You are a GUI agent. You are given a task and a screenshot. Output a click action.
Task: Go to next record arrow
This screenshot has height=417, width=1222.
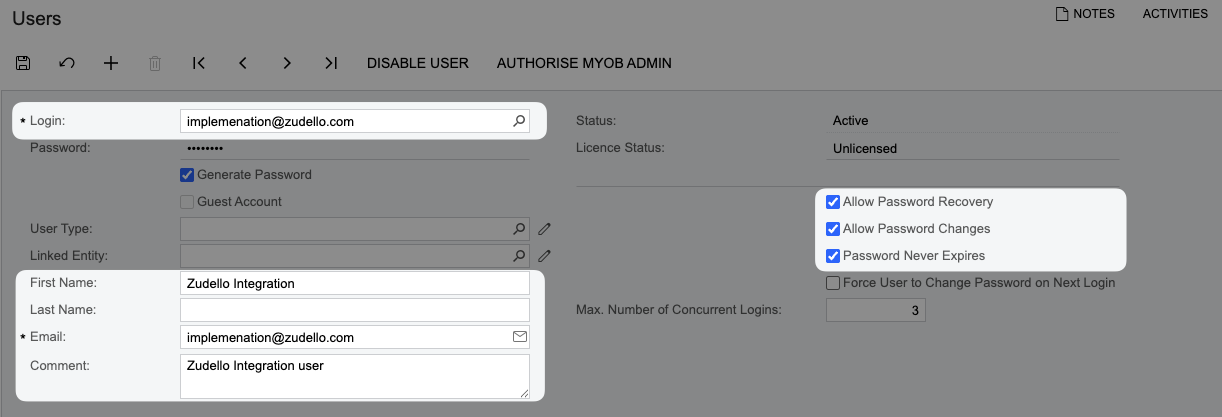pyautogui.click(x=287, y=63)
